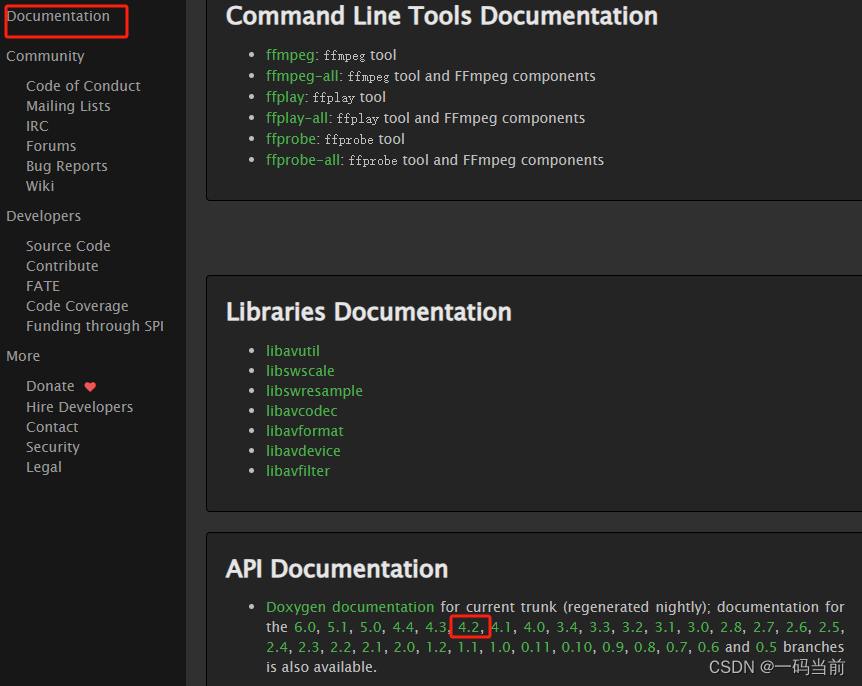This screenshot has height=686, width=862.
Task: Open API docs for version 2.6
Action: pyautogui.click(x=796, y=627)
